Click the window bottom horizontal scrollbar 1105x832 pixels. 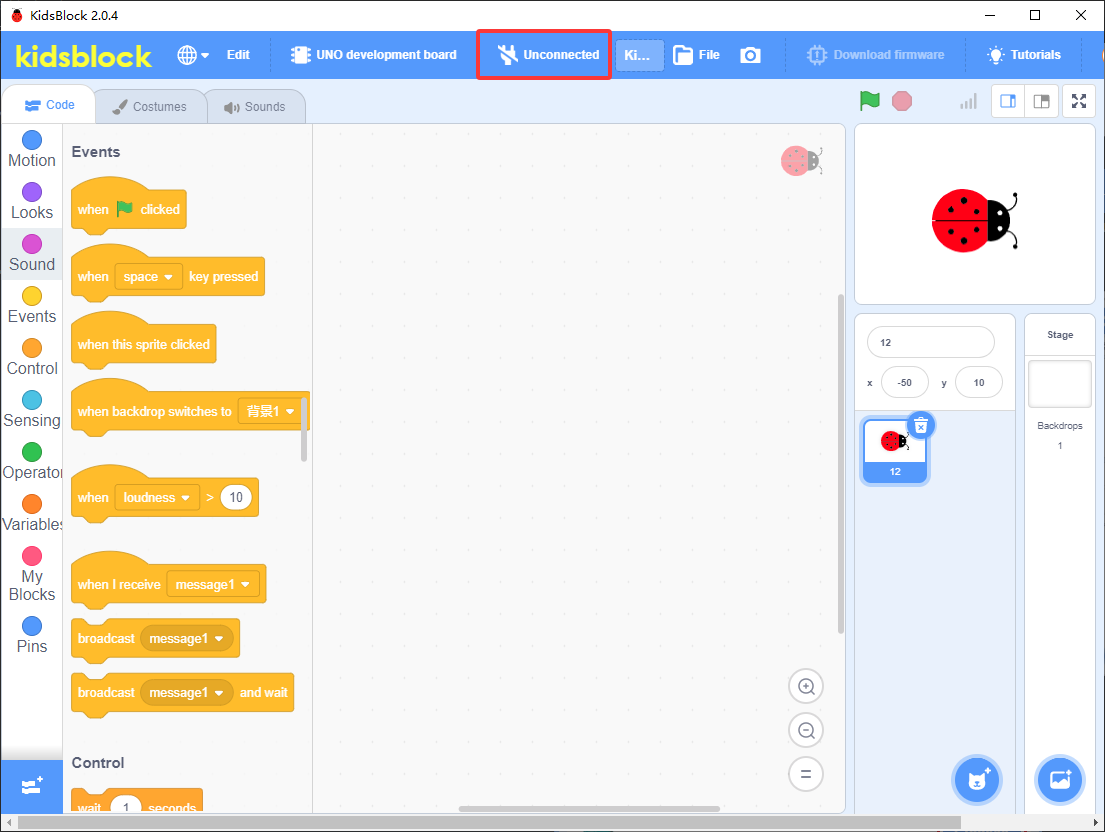490,823
